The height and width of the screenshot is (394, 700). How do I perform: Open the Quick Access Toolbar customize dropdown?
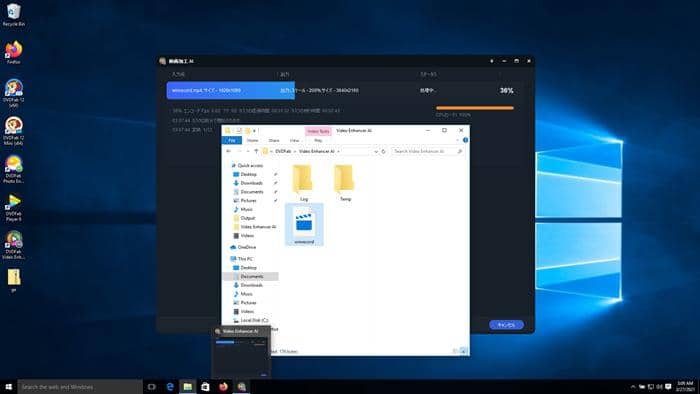tap(254, 131)
